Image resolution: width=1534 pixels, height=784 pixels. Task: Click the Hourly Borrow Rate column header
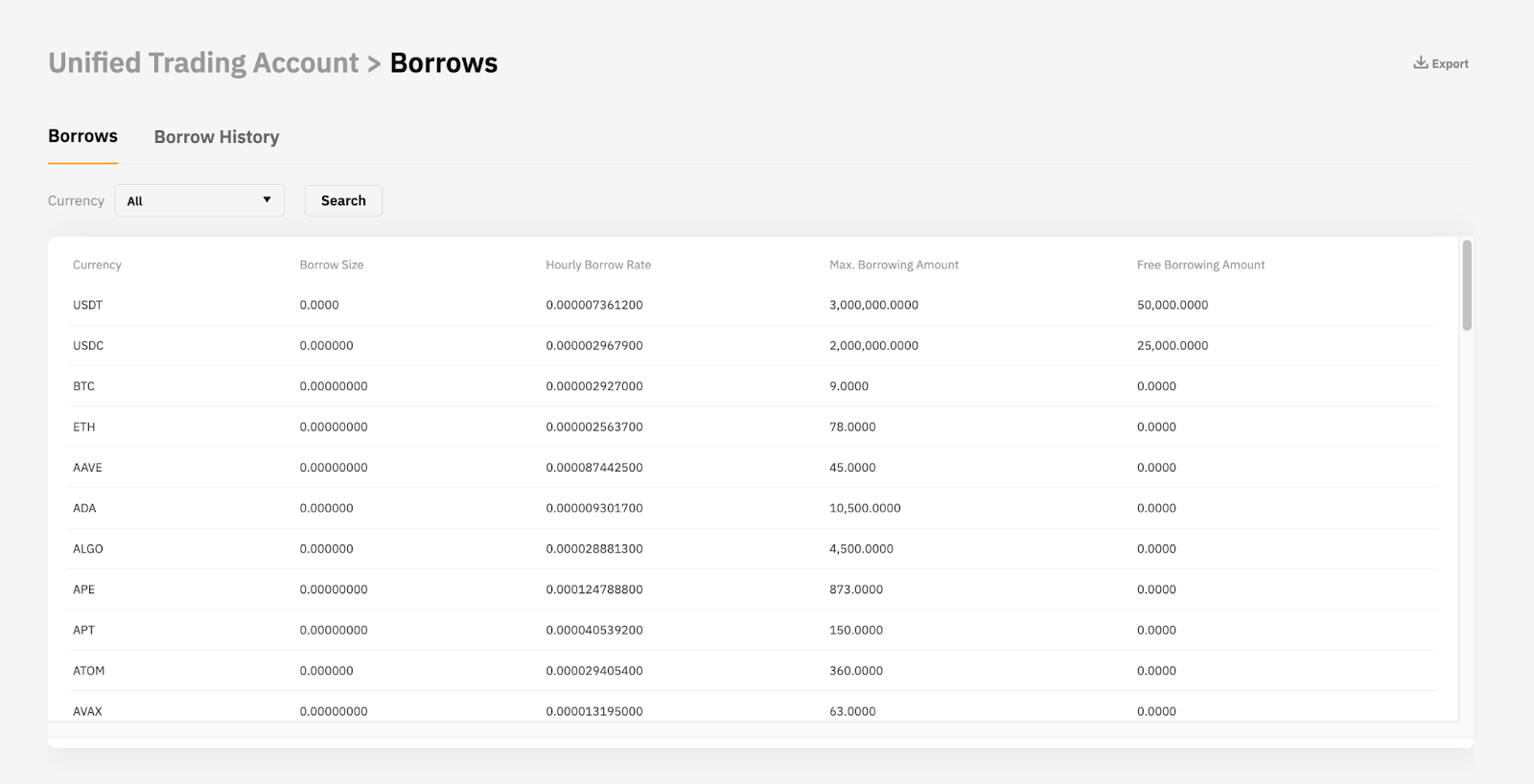(x=598, y=265)
